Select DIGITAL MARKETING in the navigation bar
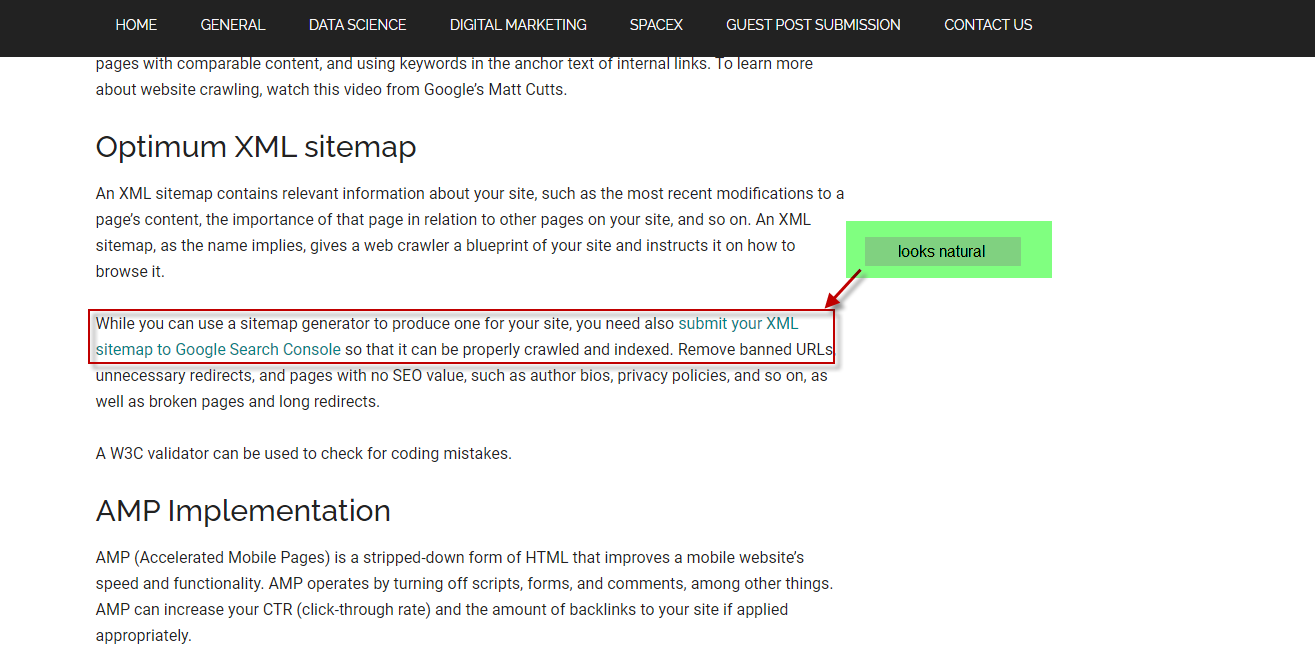Viewport: 1315px width, 652px height. [518, 25]
